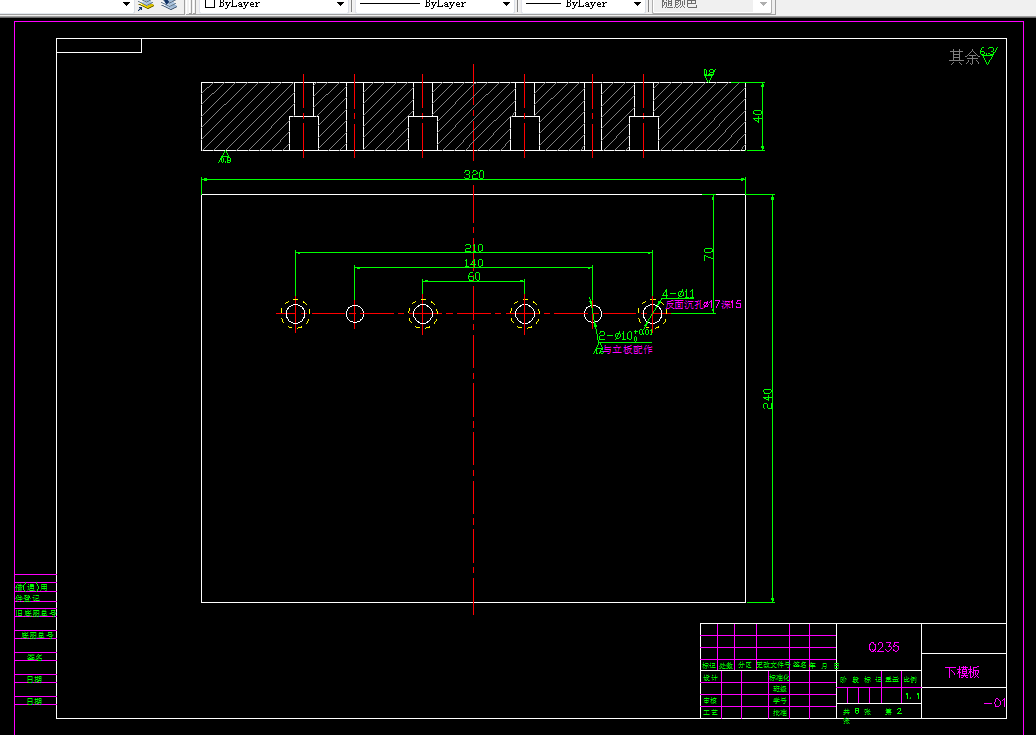1036x735 pixels.
Task: Select the 更改文件号 header text
Action: tap(773, 665)
